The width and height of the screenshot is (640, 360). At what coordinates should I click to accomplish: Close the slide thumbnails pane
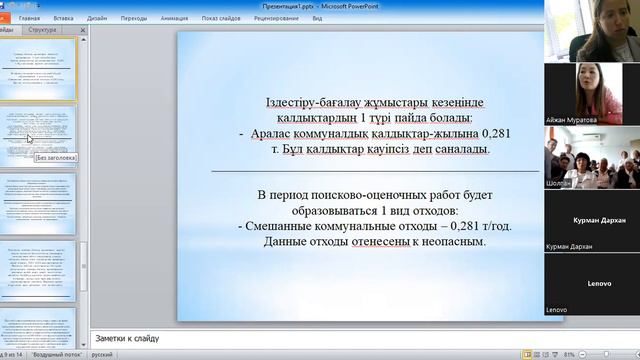[83, 30]
